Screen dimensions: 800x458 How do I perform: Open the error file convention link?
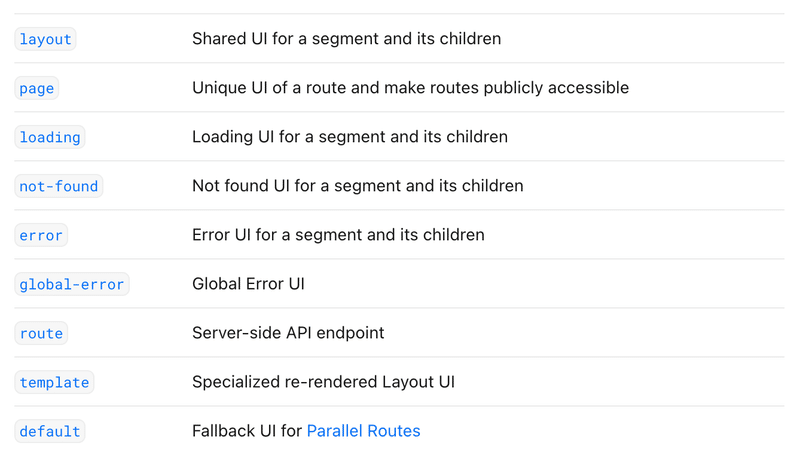tap(41, 235)
